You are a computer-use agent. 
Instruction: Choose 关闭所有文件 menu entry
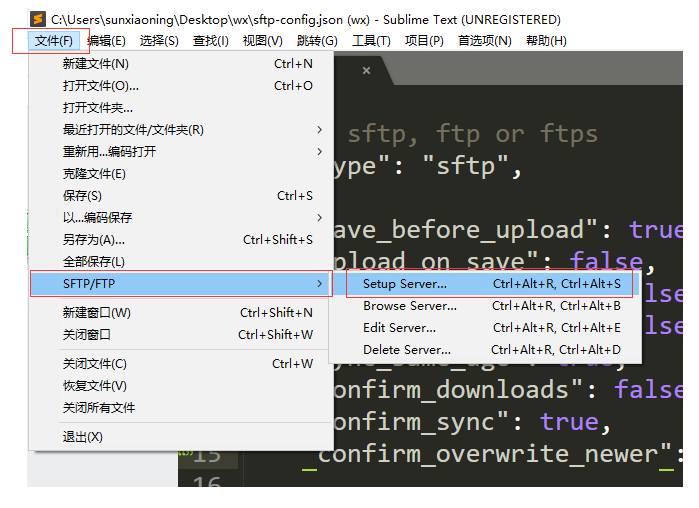pos(181,408)
